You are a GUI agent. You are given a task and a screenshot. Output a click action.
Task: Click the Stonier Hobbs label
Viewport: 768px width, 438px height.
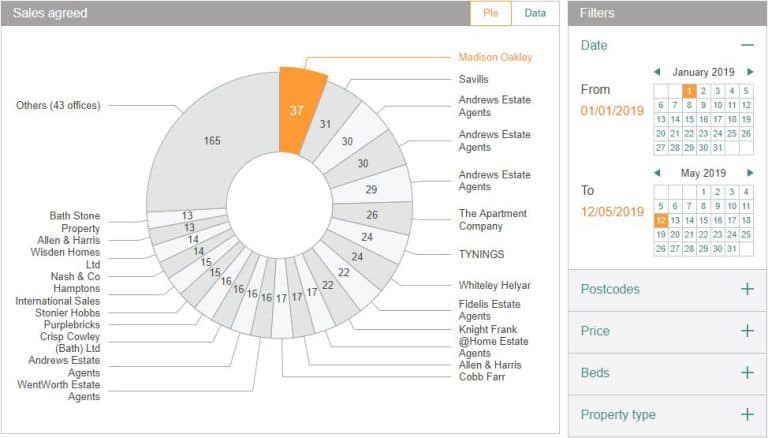[x=68, y=313]
